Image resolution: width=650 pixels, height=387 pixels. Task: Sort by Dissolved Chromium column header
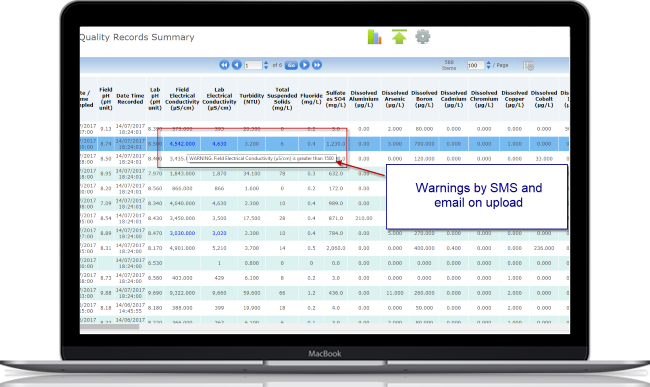click(484, 99)
